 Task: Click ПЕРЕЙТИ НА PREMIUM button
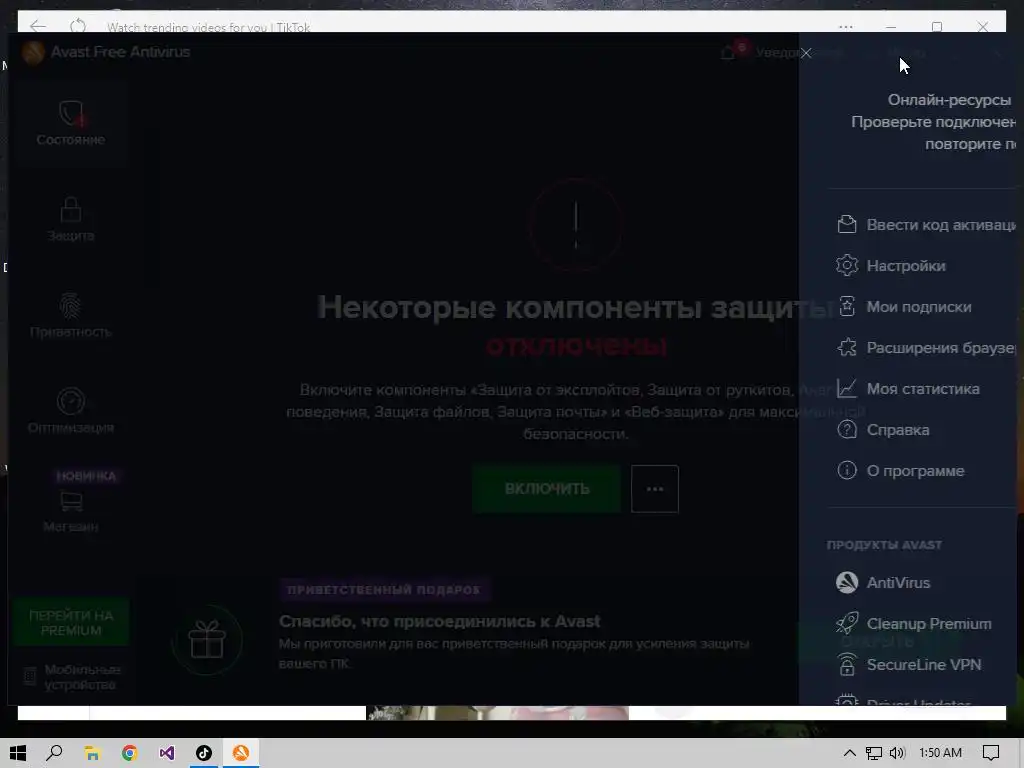(x=71, y=622)
